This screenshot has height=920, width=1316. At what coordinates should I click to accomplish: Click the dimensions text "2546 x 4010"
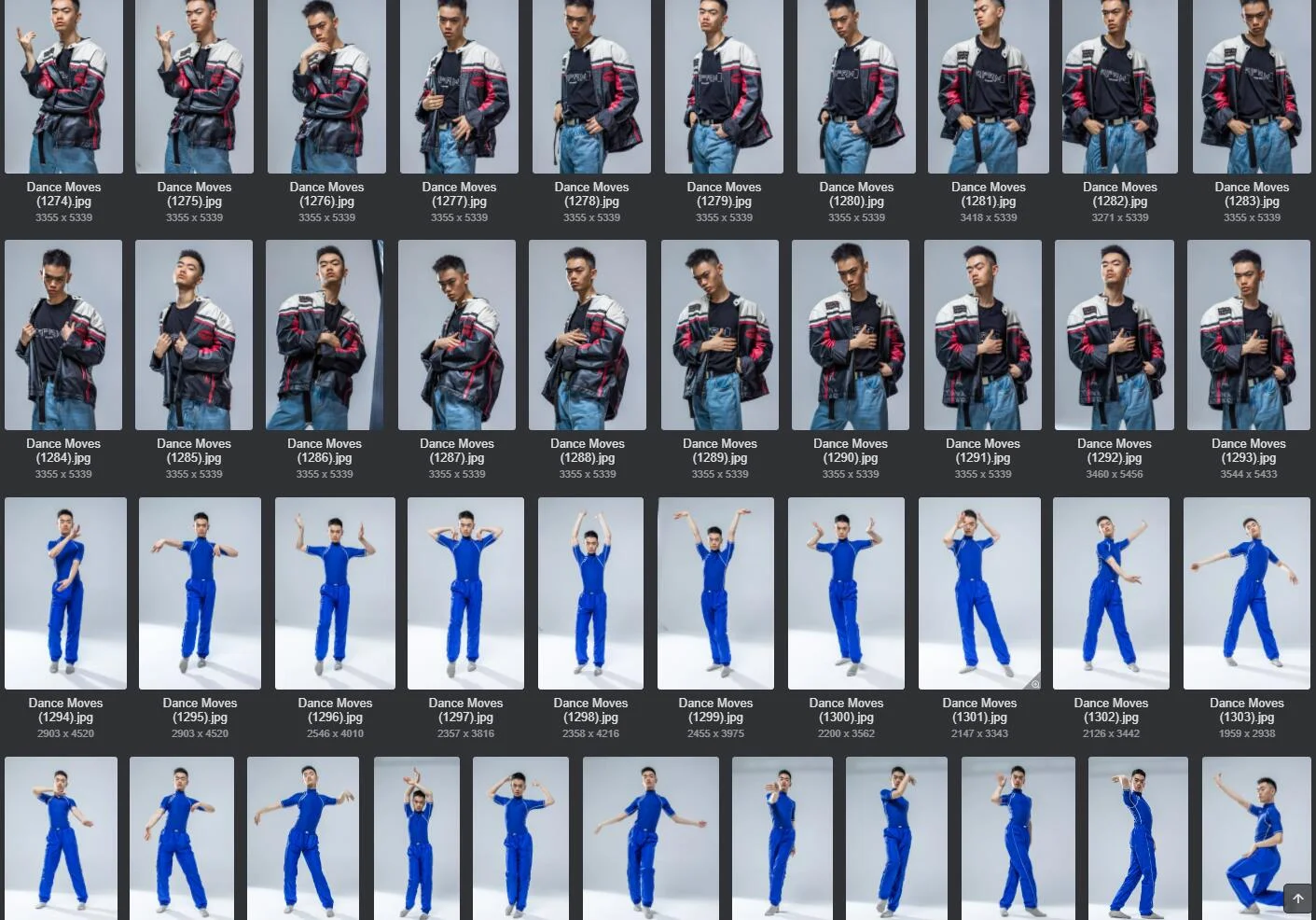pos(335,733)
